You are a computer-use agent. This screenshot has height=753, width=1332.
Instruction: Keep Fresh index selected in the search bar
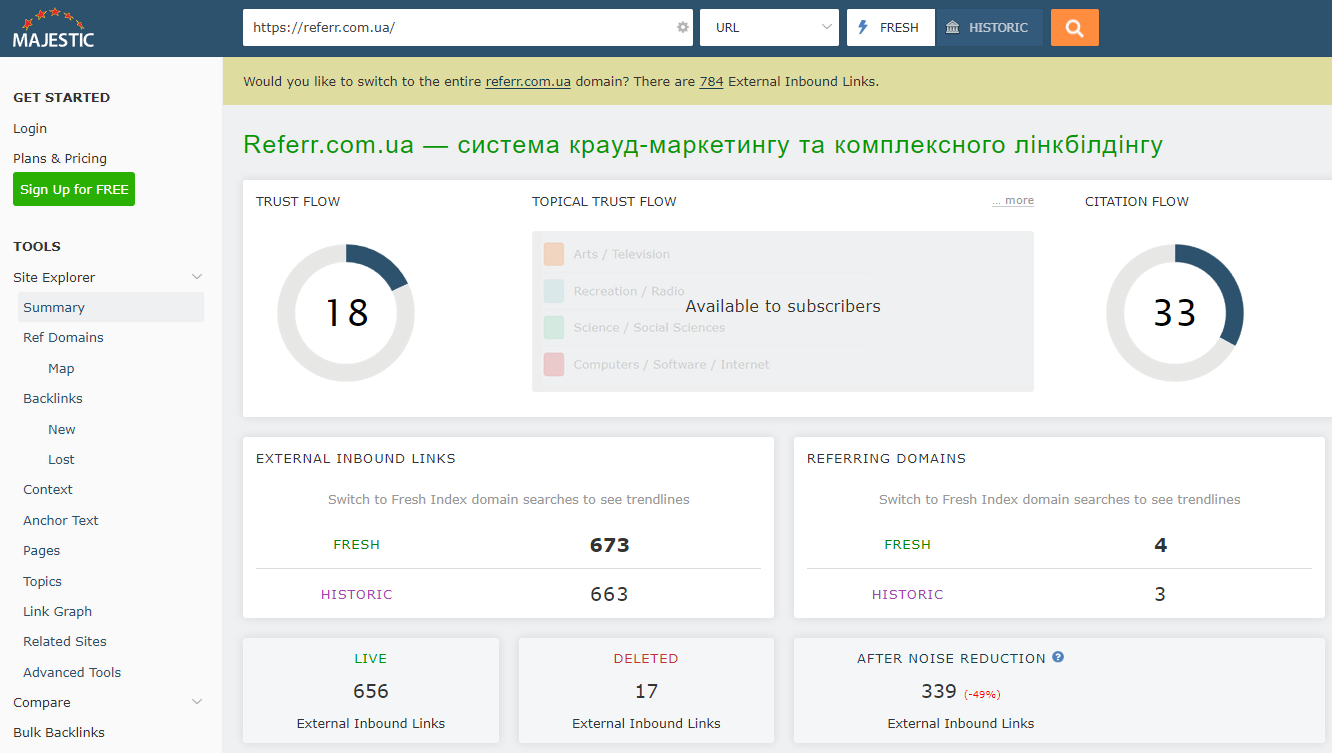point(889,27)
